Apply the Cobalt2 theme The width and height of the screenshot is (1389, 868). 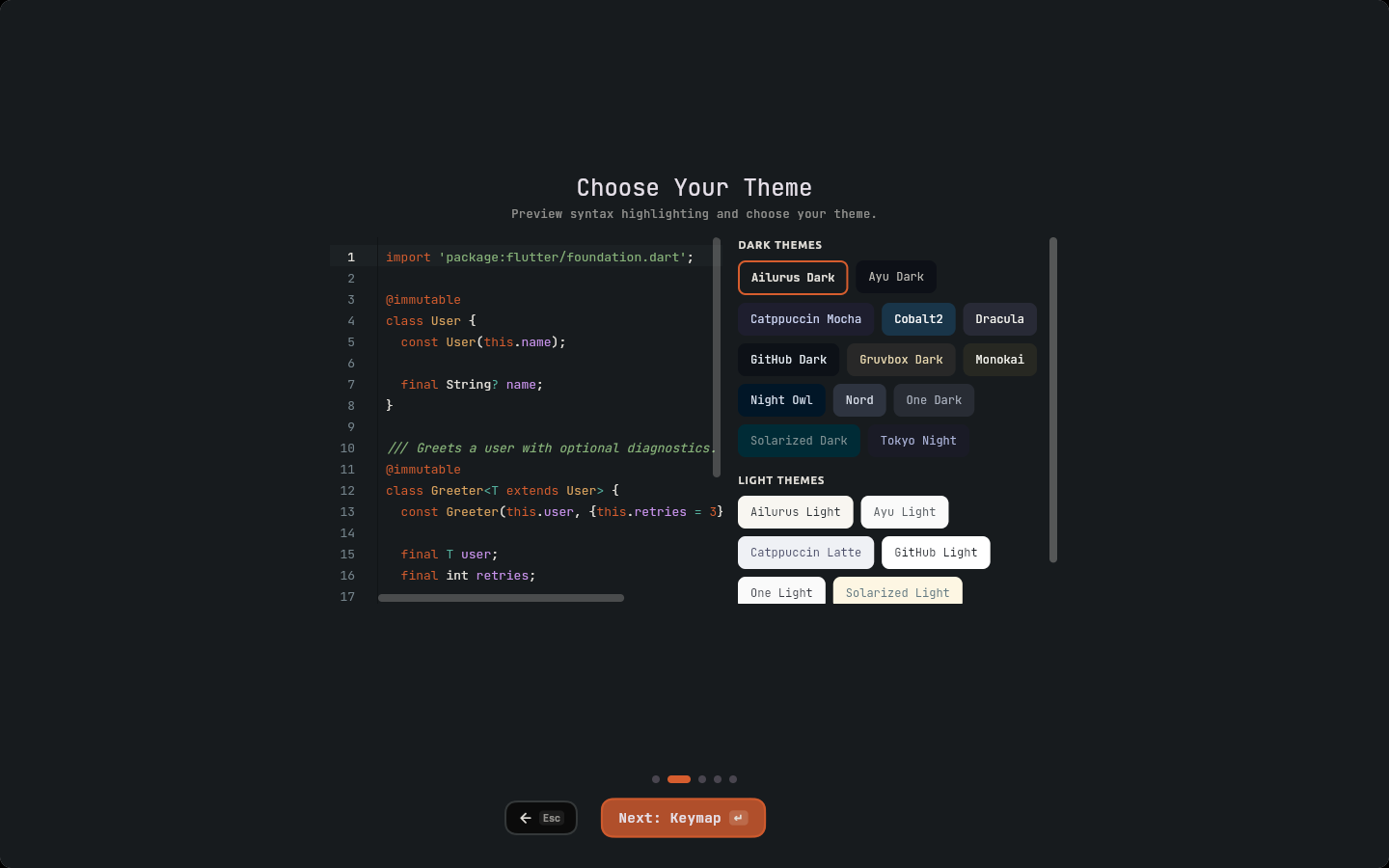point(918,319)
